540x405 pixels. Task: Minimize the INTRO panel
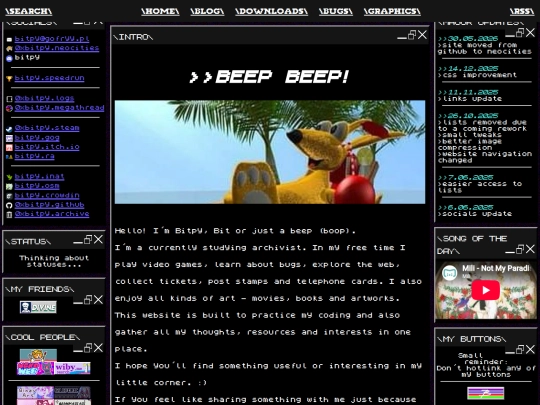(x=402, y=37)
